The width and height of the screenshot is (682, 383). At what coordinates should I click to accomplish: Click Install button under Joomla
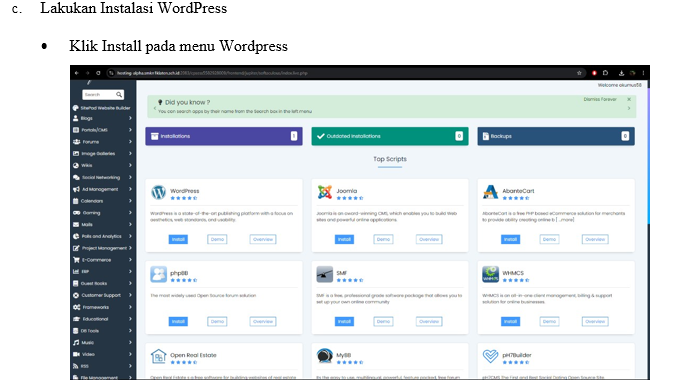click(x=344, y=240)
